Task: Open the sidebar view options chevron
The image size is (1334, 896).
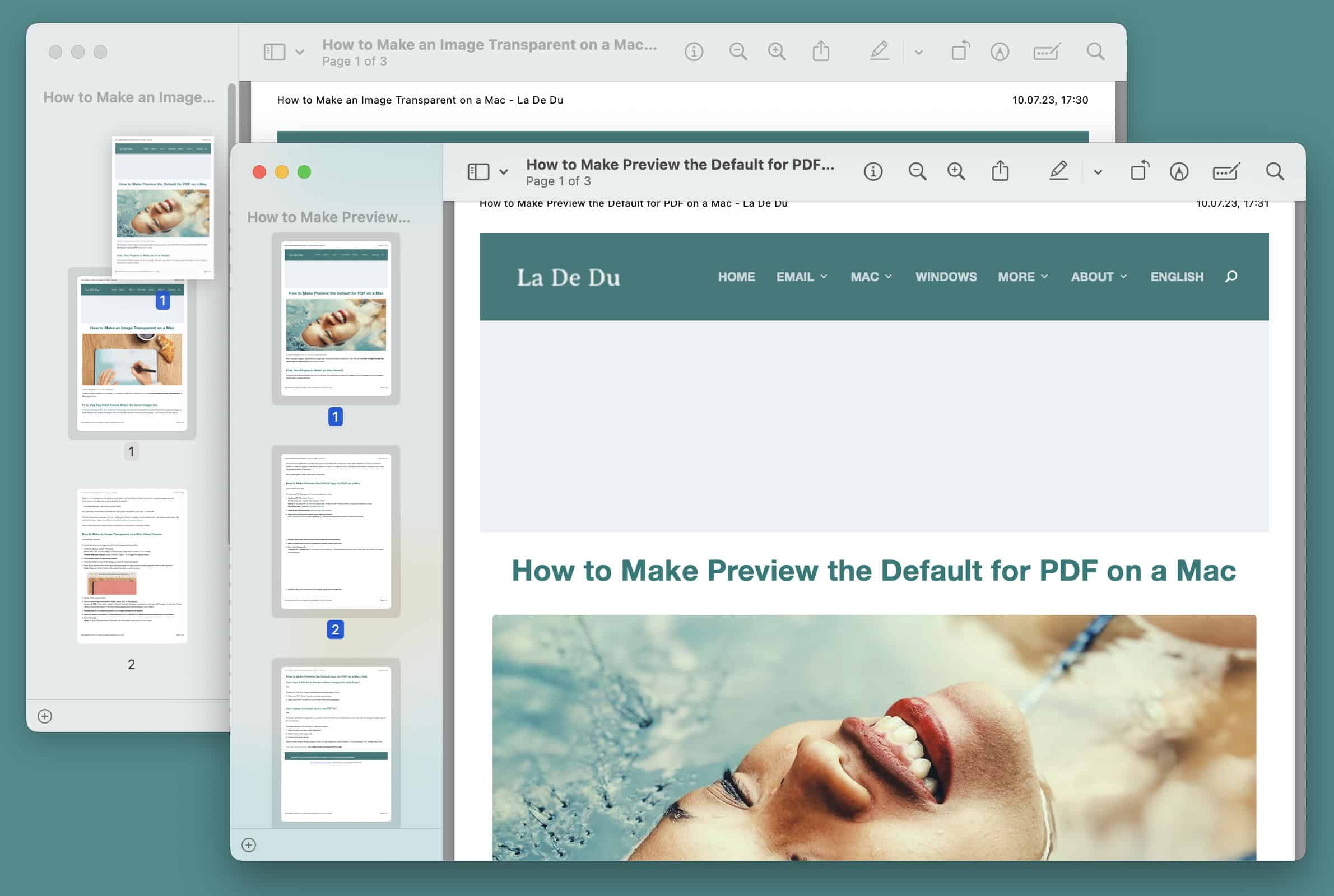Action: pyautogui.click(x=504, y=171)
